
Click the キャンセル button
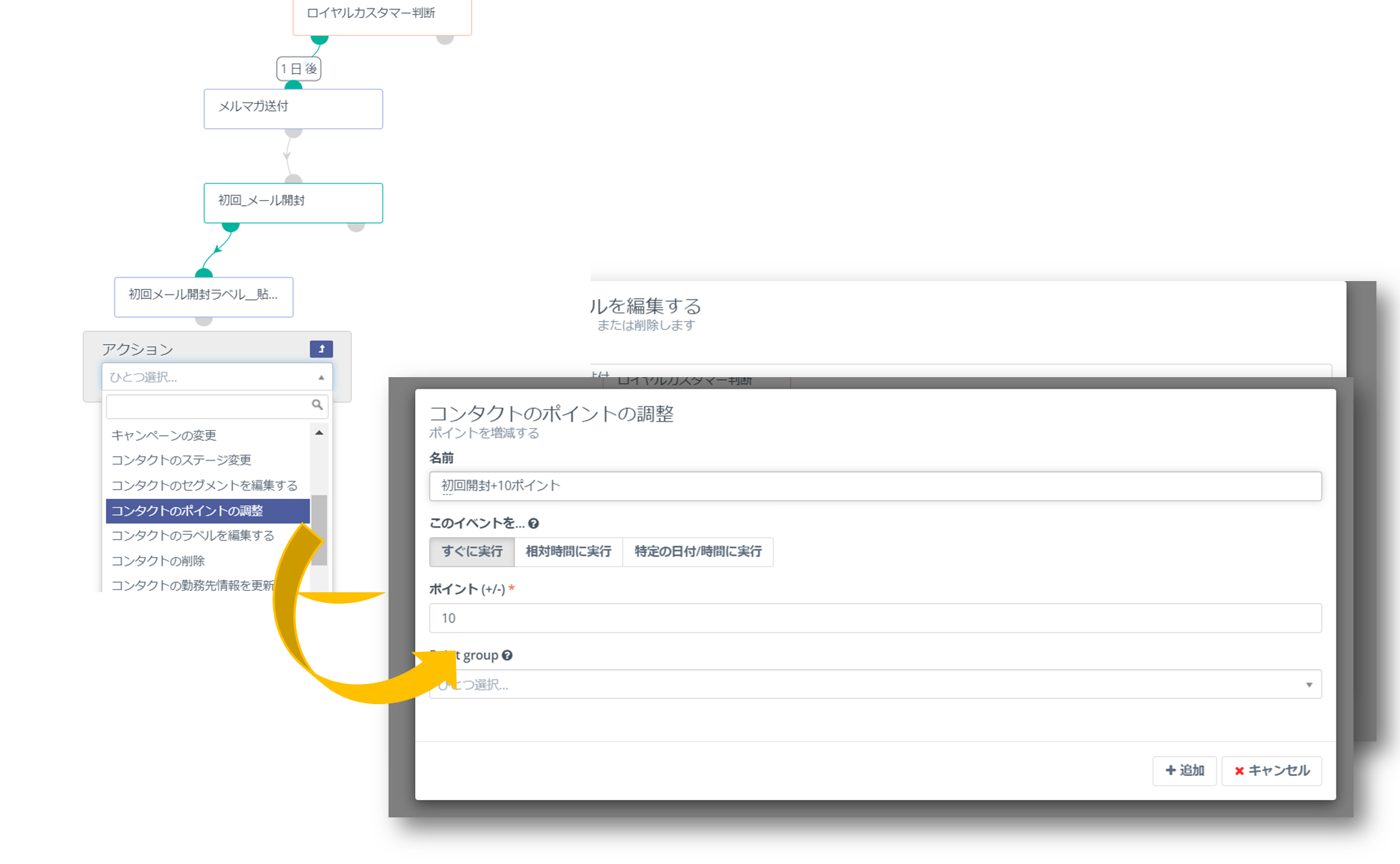tap(1271, 771)
